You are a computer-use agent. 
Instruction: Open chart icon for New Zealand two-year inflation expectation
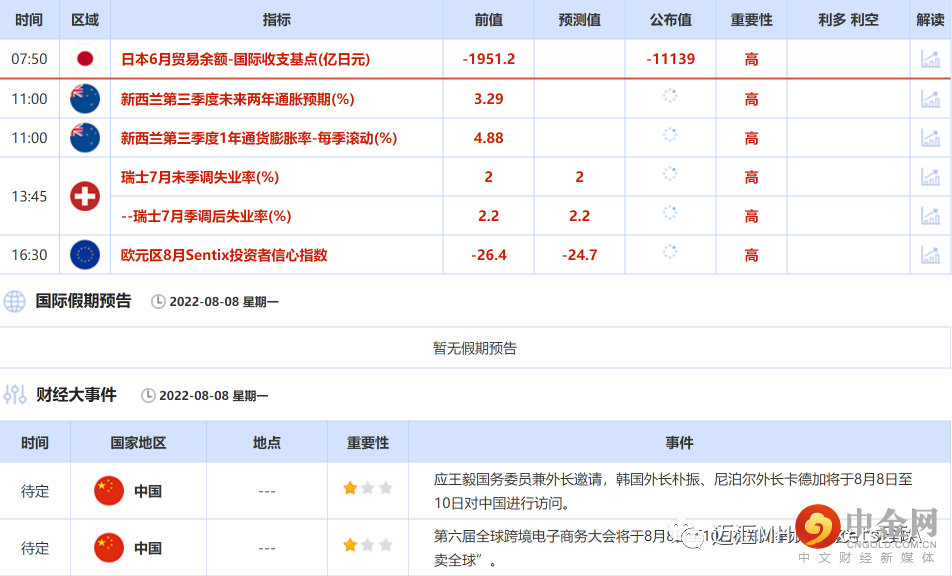point(930,99)
